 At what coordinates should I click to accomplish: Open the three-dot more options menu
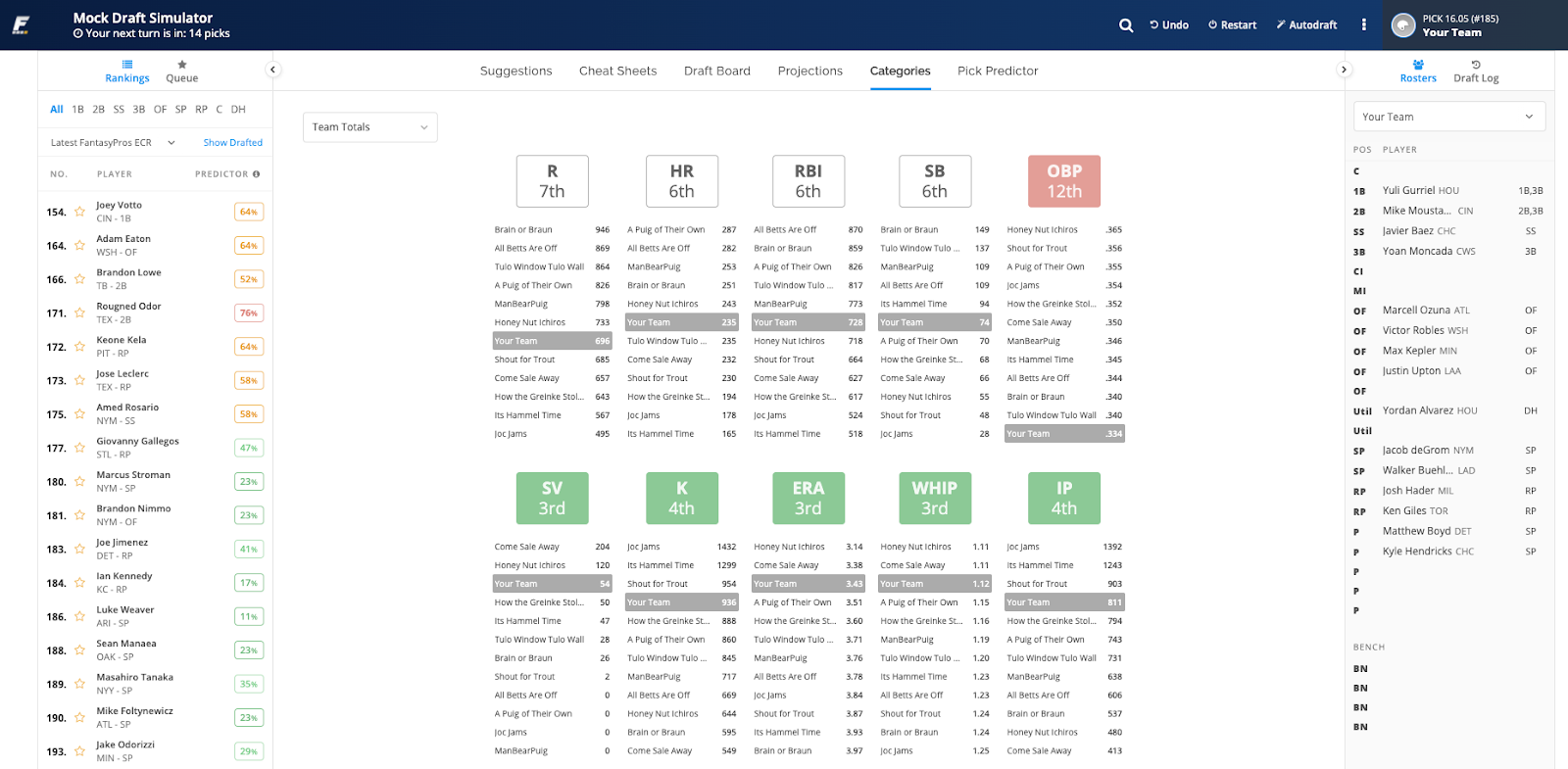pos(1363,25)
